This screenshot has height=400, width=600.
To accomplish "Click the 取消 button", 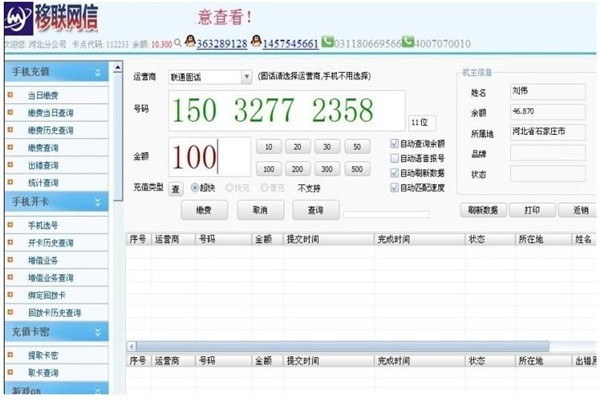I will coord(260,210).
